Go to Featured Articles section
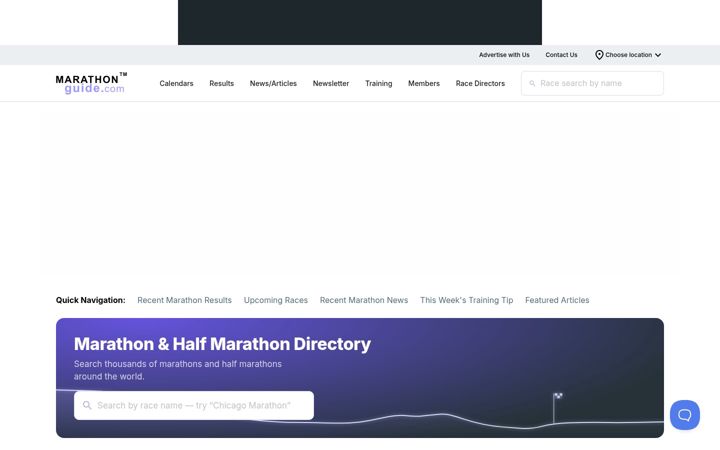 pyautogui.click(x=557, y=300)
